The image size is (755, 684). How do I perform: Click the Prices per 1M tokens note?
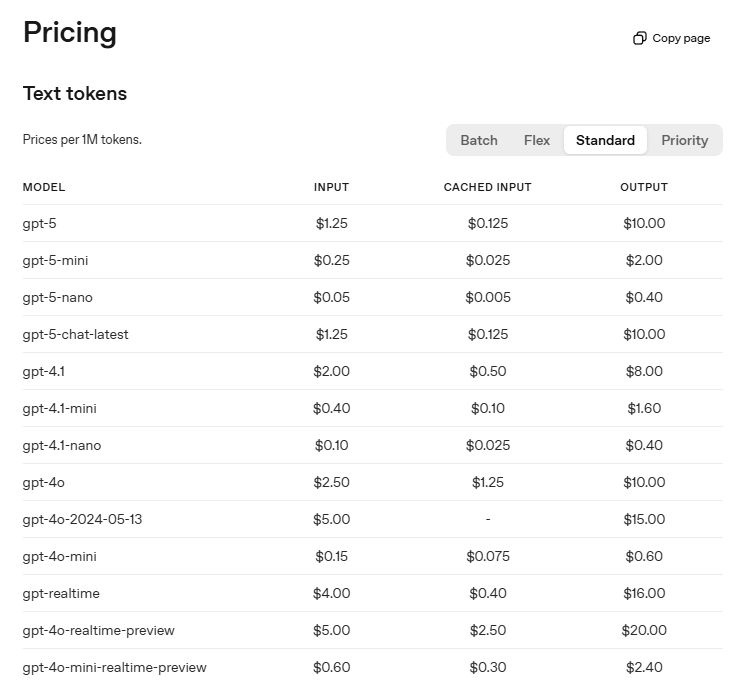[82, 140]
